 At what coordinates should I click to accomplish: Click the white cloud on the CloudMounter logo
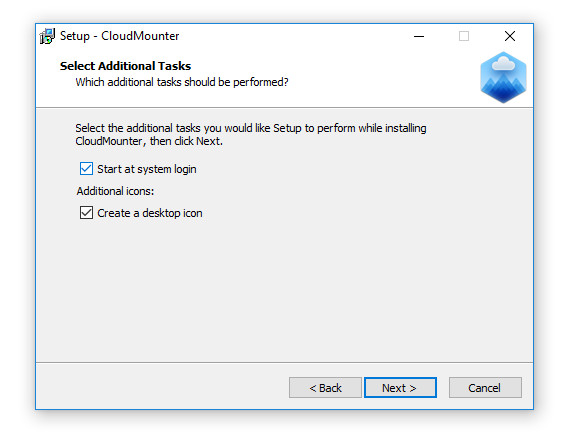coord(503,64)
